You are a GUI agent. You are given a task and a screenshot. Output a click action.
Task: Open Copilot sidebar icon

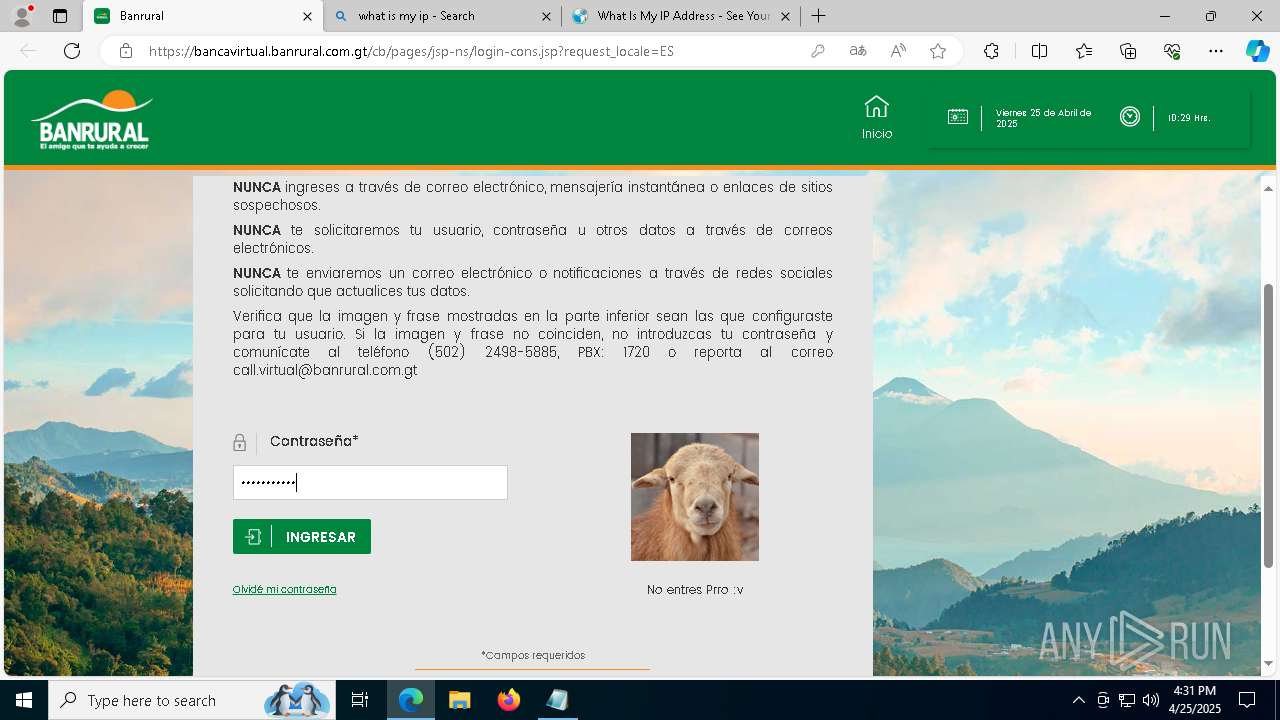[1257, 51]
